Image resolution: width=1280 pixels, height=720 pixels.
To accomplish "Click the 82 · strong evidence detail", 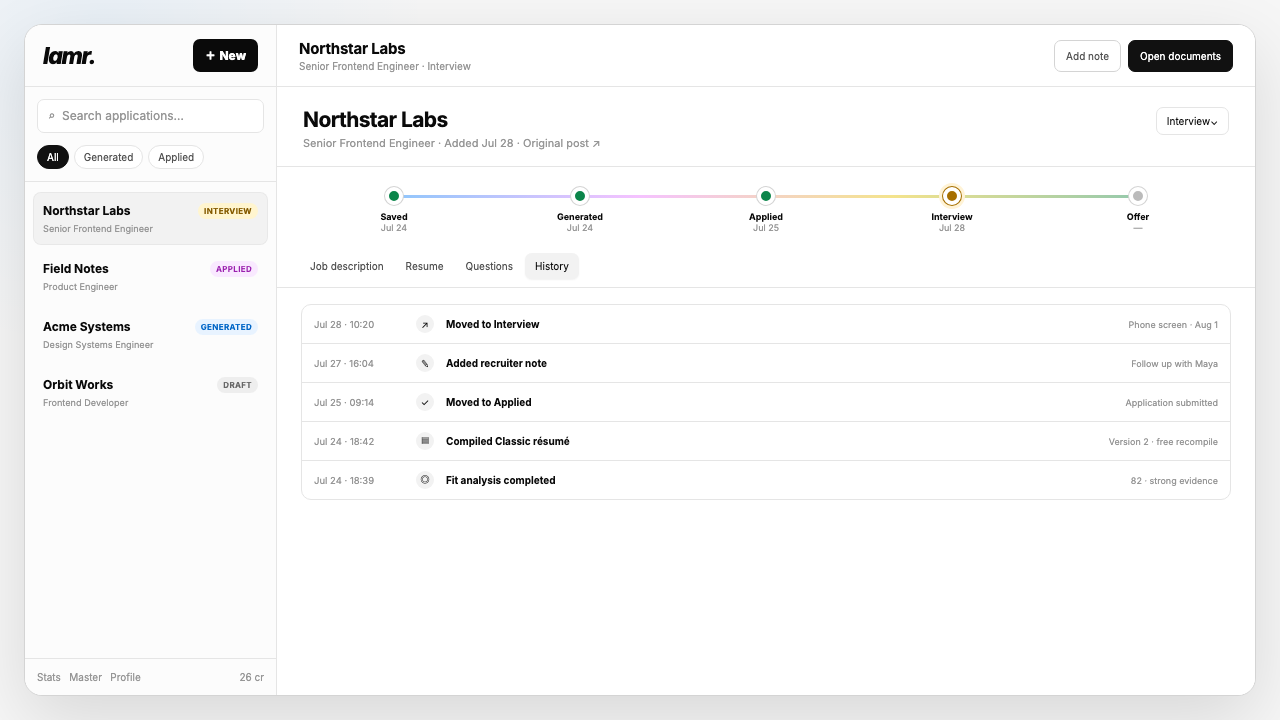I will tap(1174, 481).
